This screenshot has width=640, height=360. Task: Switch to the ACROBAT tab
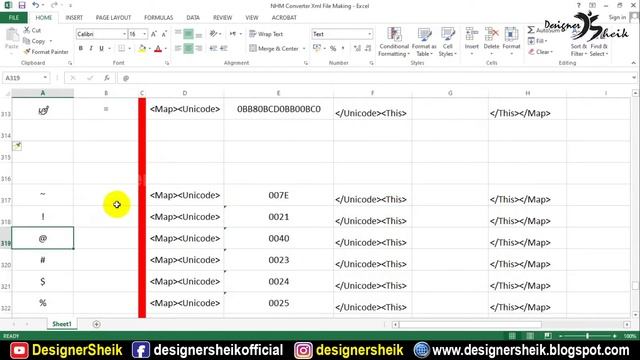pos(284,18)
